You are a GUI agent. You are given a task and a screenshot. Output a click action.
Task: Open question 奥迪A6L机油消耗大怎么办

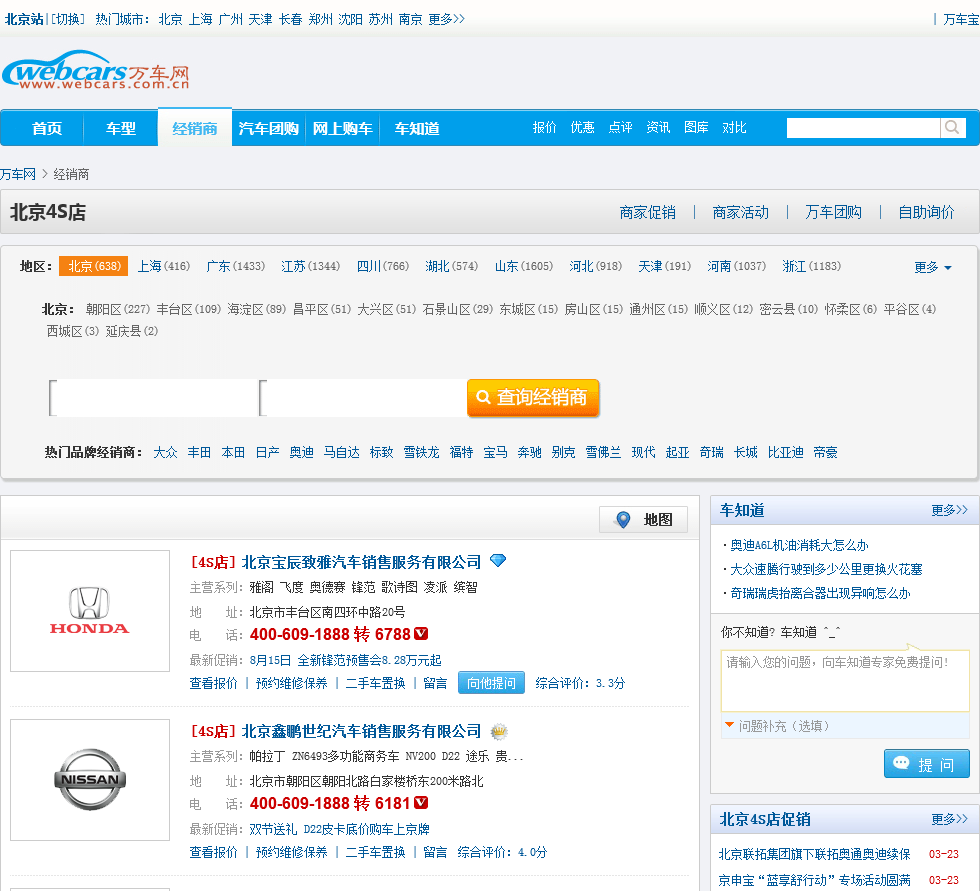799,545
